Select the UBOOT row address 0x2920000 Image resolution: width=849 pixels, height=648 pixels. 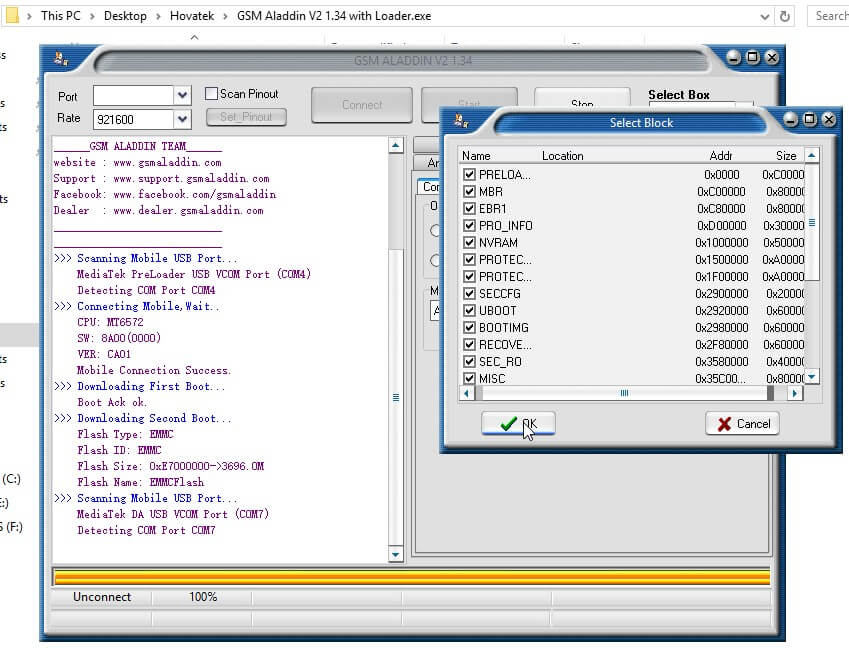(x=721, y=311)
